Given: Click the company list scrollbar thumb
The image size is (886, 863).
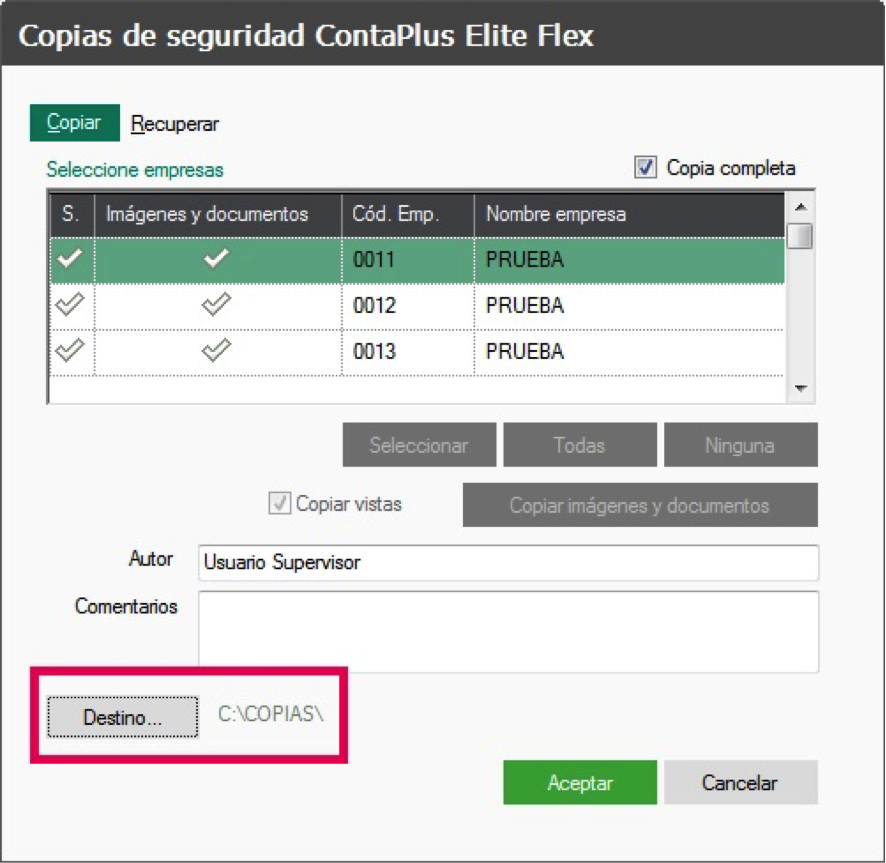Looking at the screenshot, I should pyautogui.click(x=800, y=236).
